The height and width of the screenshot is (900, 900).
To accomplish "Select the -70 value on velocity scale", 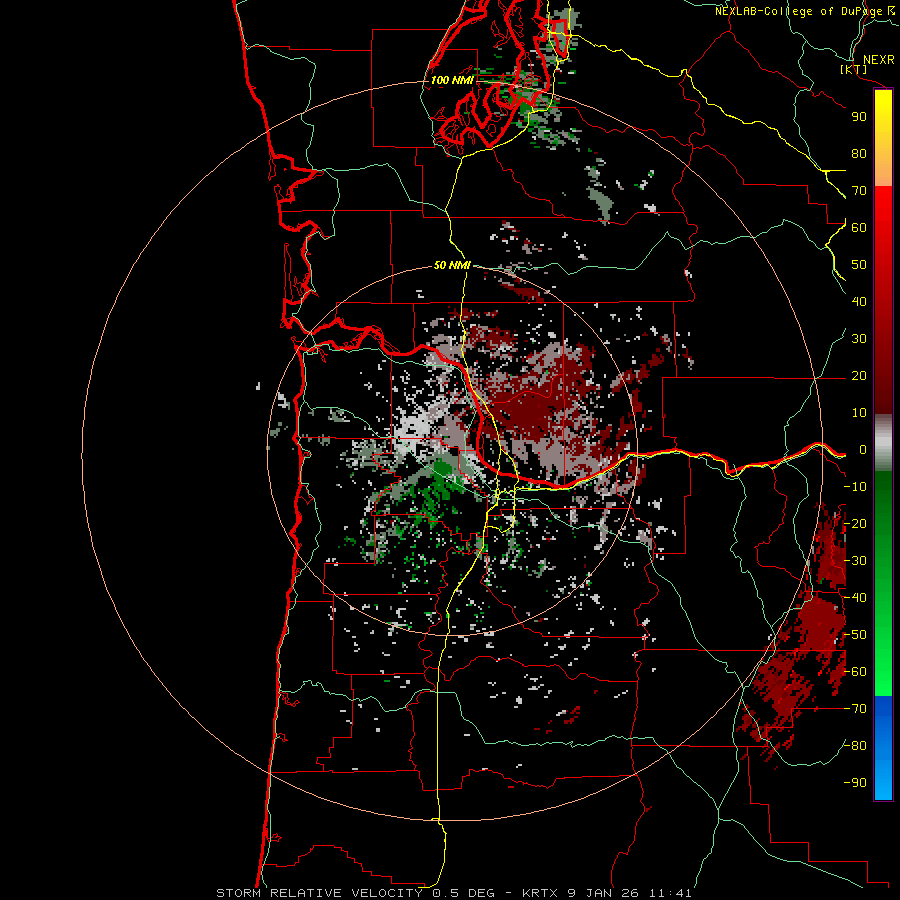I will pyautogui.click(x=855, y=709).
